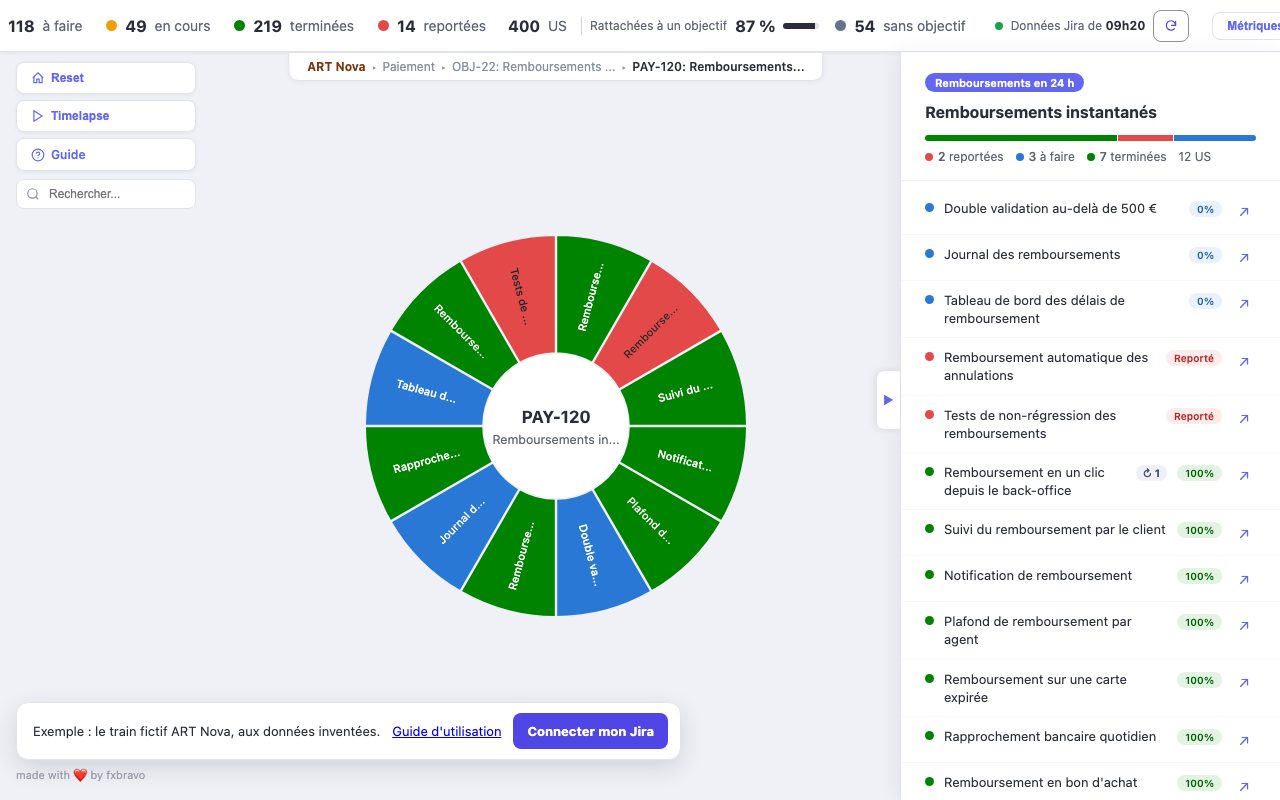Screen dimensions: 1280x800
Task: Open the Suivi du remboursement par le client arrow
Action: [1244, 532]
